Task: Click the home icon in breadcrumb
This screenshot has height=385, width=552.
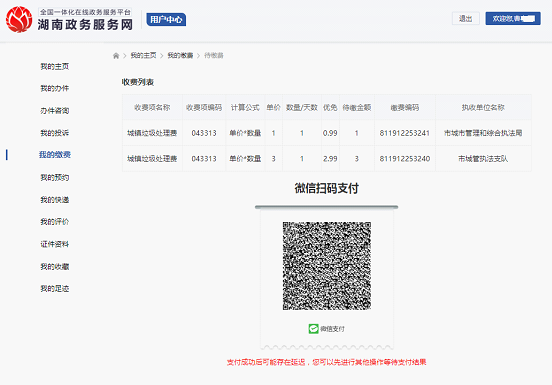Action: 116,56
